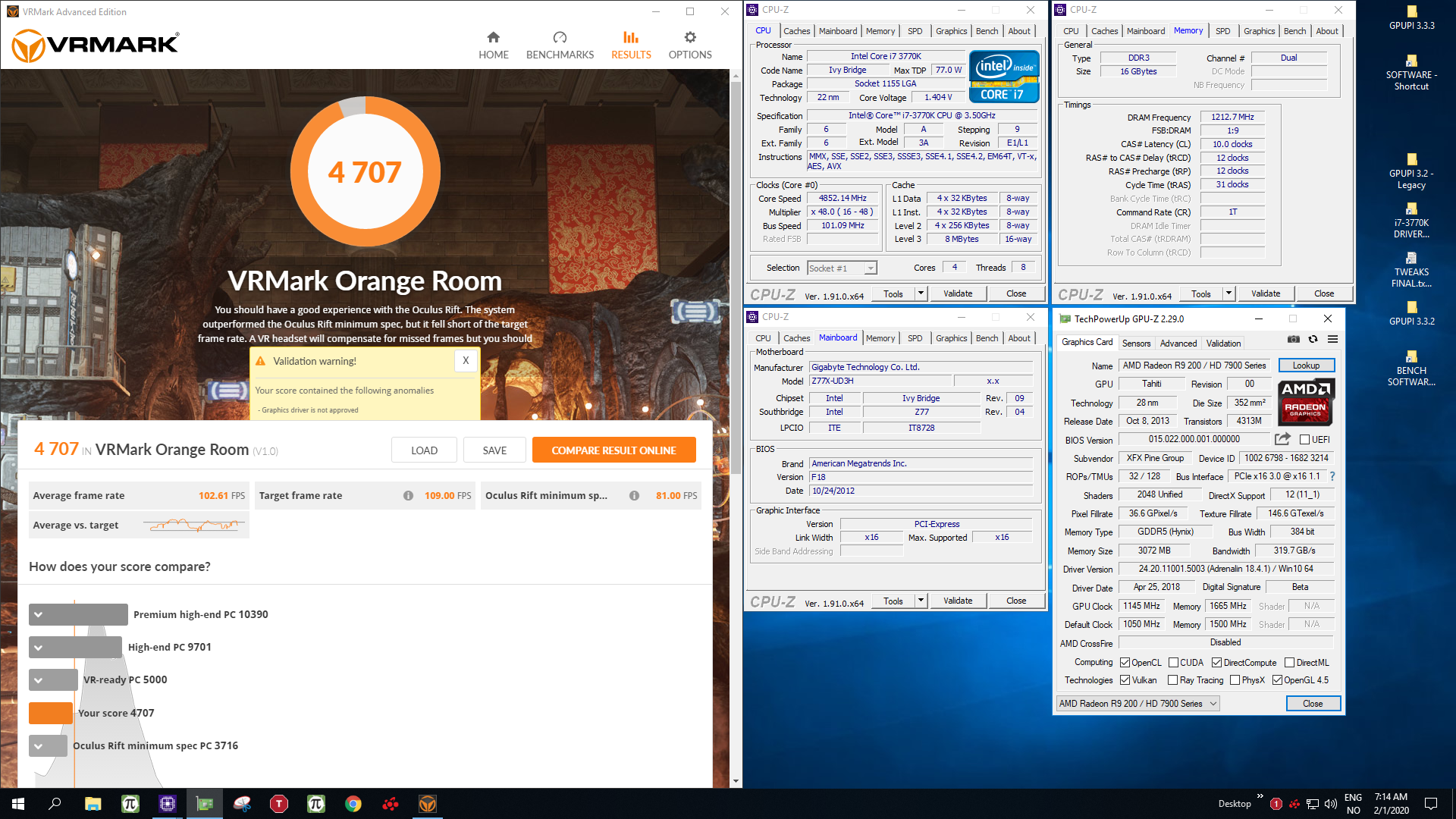Screen dimensions: 1456x819
Task: Toggle the CUDA checkbox
Action: tap(1174, 663)
